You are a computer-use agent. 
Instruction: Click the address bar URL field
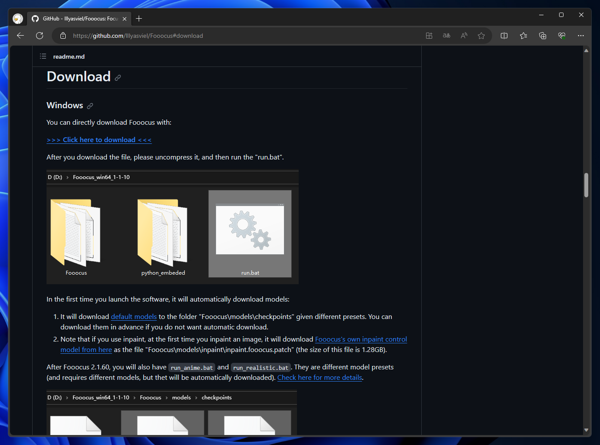(245, 36)
